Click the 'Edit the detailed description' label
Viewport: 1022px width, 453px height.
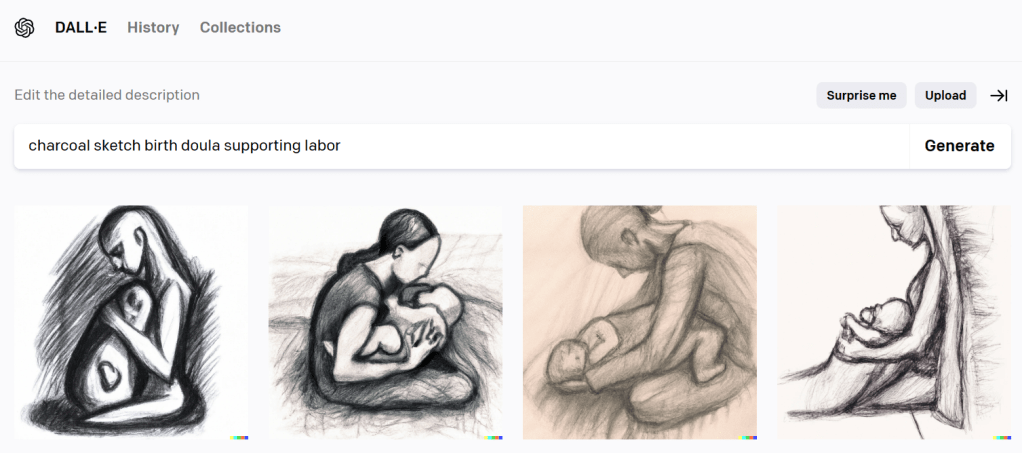pos(107,95)
